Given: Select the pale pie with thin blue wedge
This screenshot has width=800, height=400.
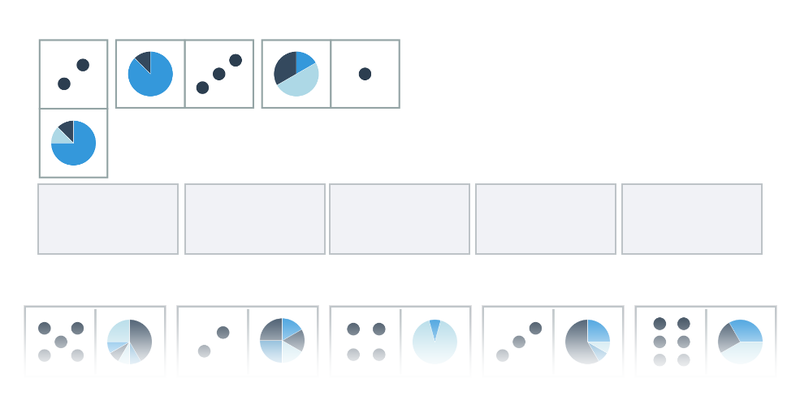Looking at the screenshot, I should (435, 341).
